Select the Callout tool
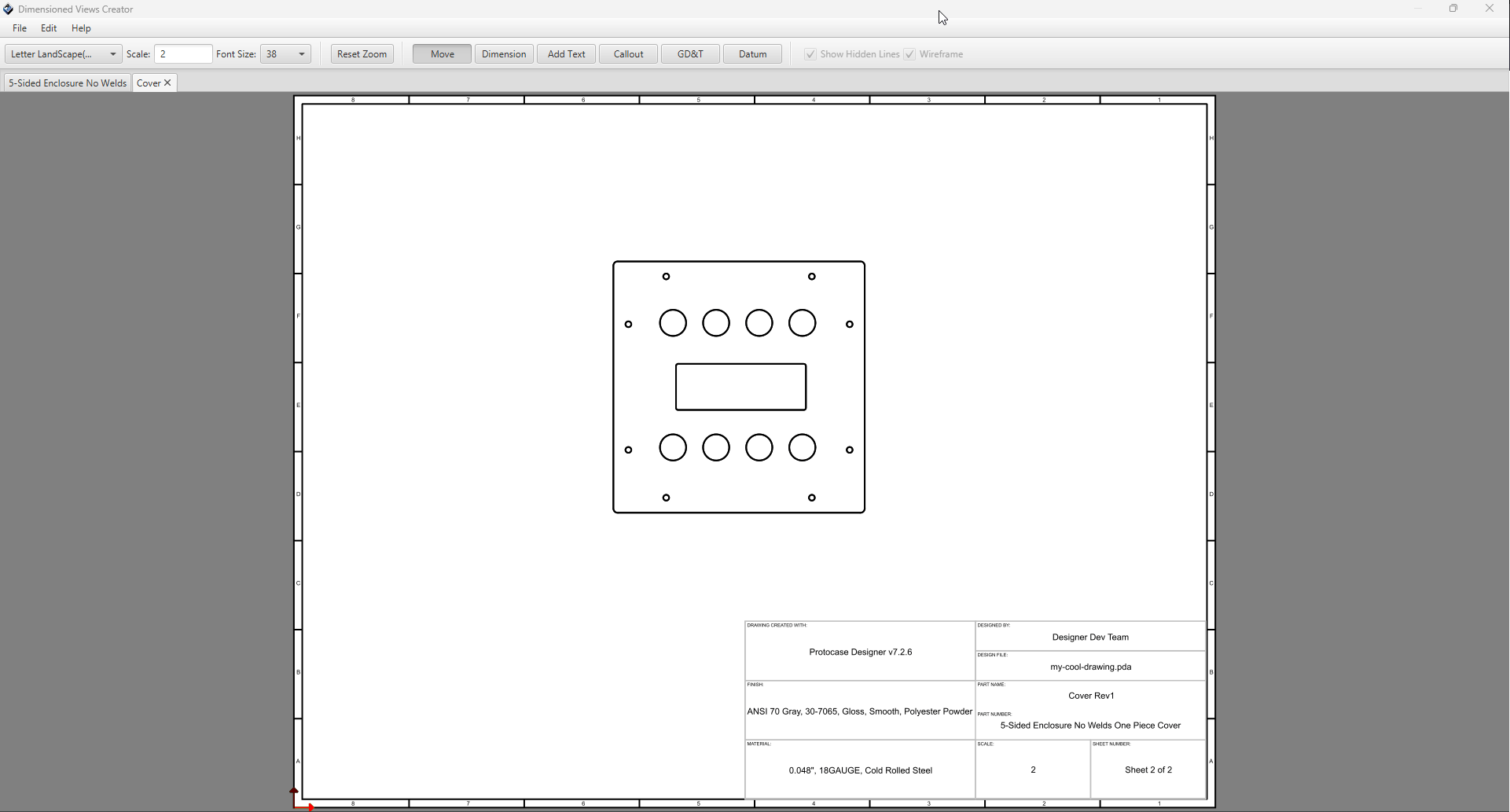This screenshot has height=812, width=1510. (x=628, y=54)
